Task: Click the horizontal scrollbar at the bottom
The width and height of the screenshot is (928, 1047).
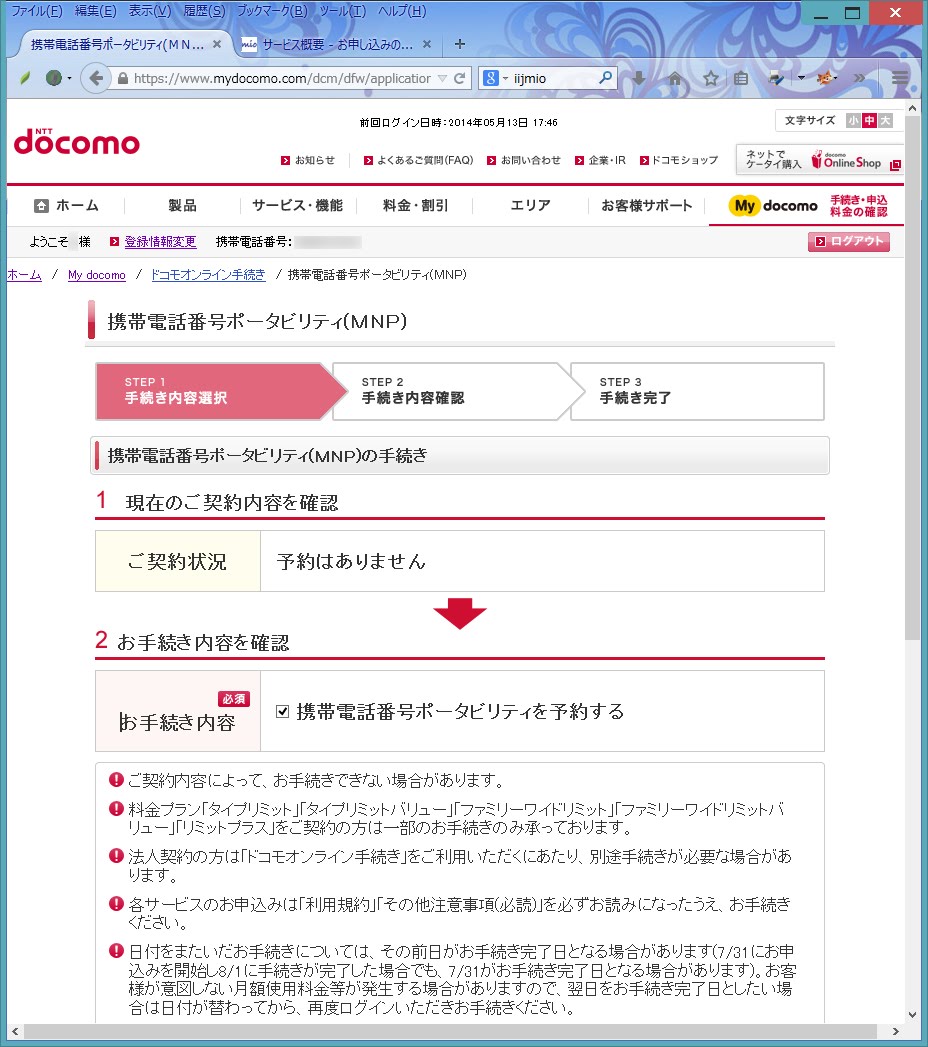Action: [x=451, y=1032]
